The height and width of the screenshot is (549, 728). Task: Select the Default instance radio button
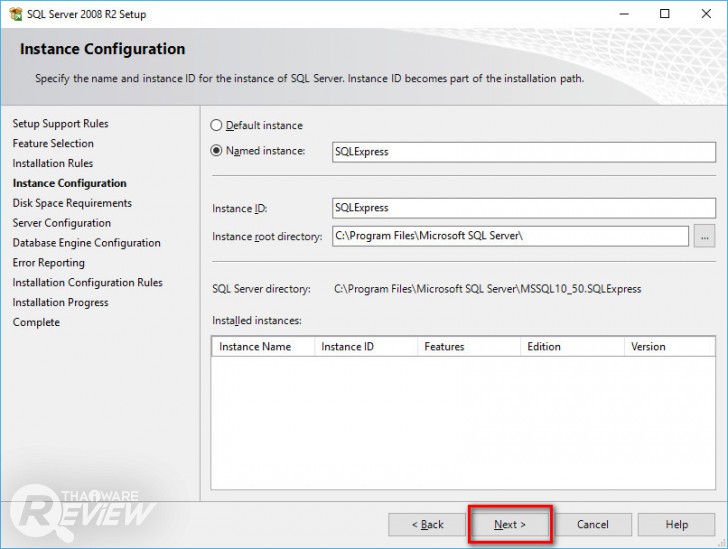tap(216, 125)
